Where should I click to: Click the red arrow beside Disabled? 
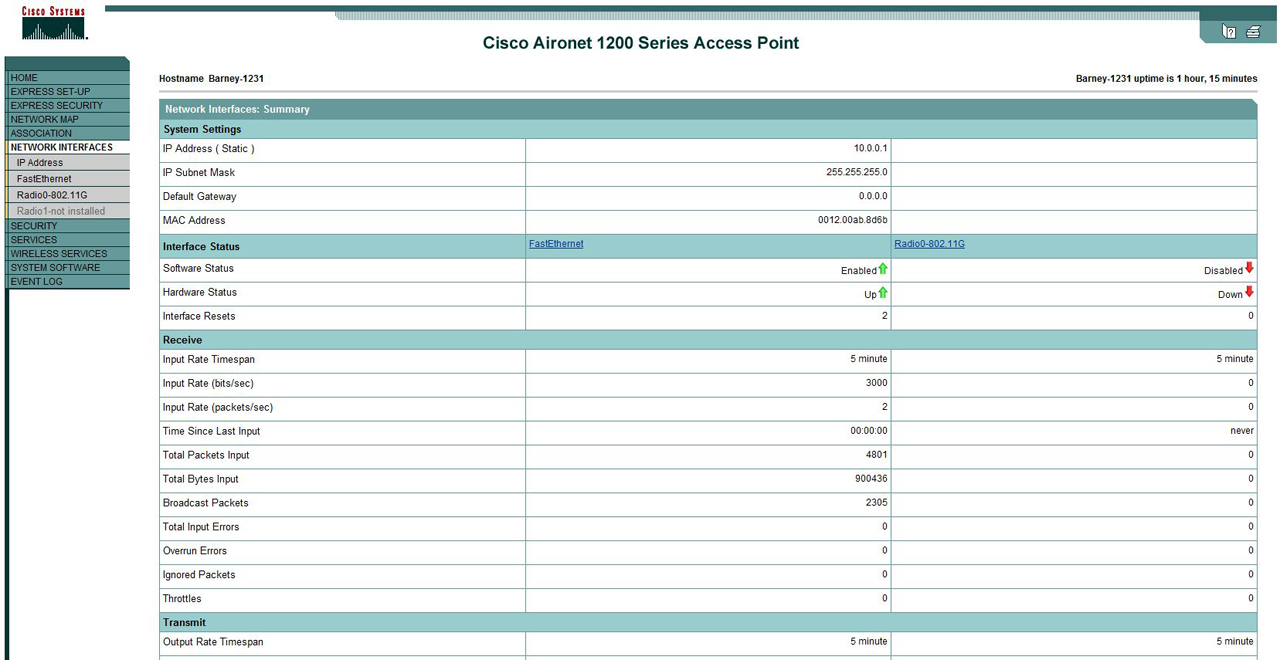(1249, 269)
